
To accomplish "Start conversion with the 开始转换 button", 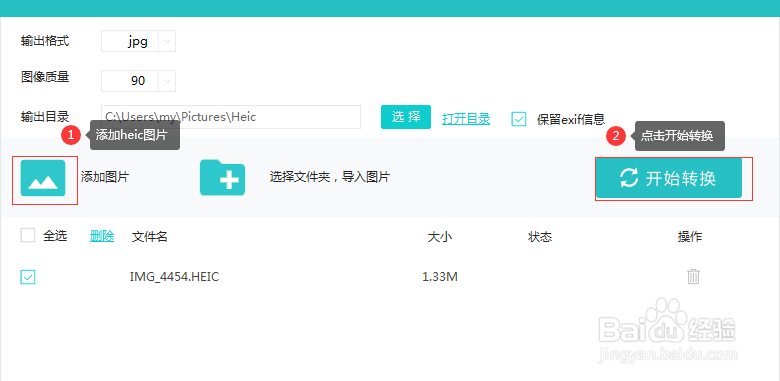I will (x=669, y=179).
